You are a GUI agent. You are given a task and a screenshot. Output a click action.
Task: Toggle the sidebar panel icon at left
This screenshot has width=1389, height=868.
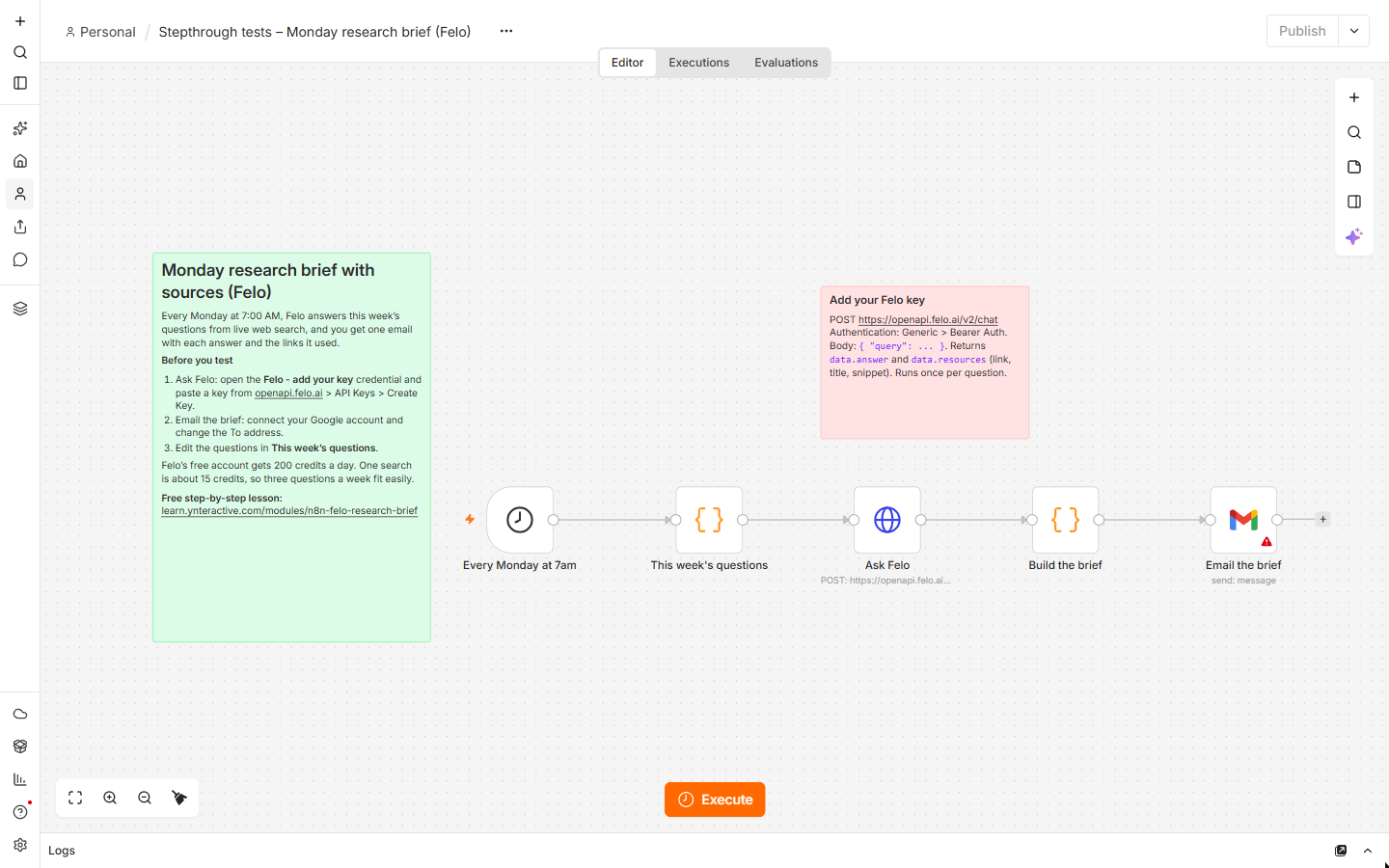(x=20, y=83)
